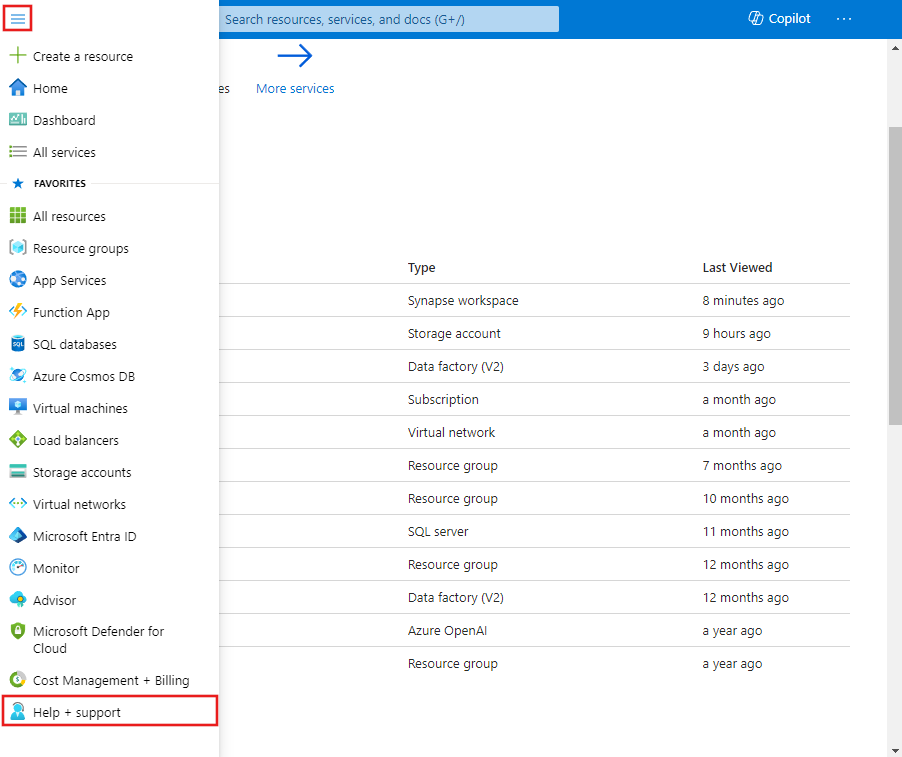Open the top bar ellipsis overflow menu
Screen dimensions: 902x757
[844, 19]
